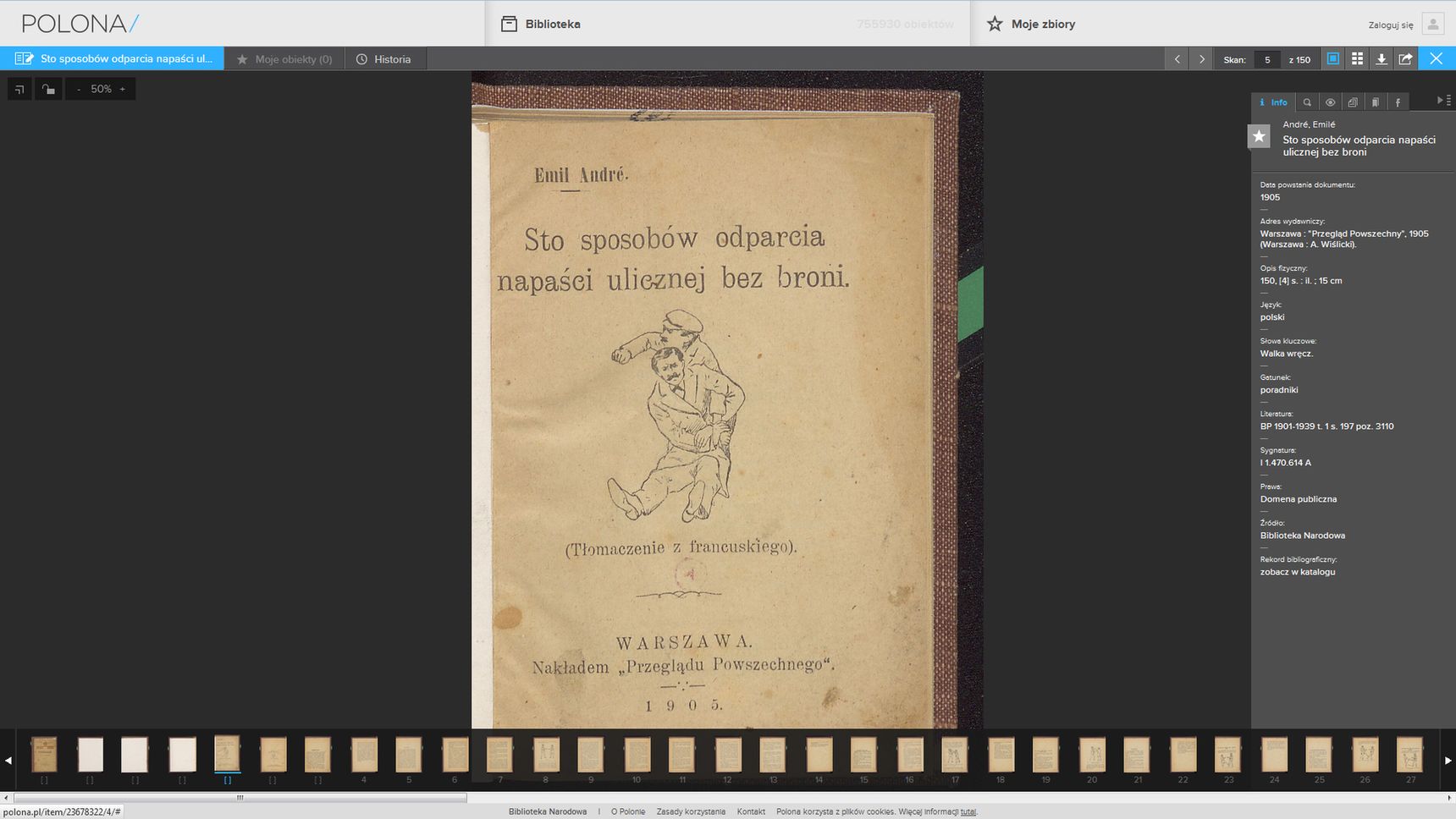
Task: Select the page 4 thumbnail
Action: click(364, 754)
